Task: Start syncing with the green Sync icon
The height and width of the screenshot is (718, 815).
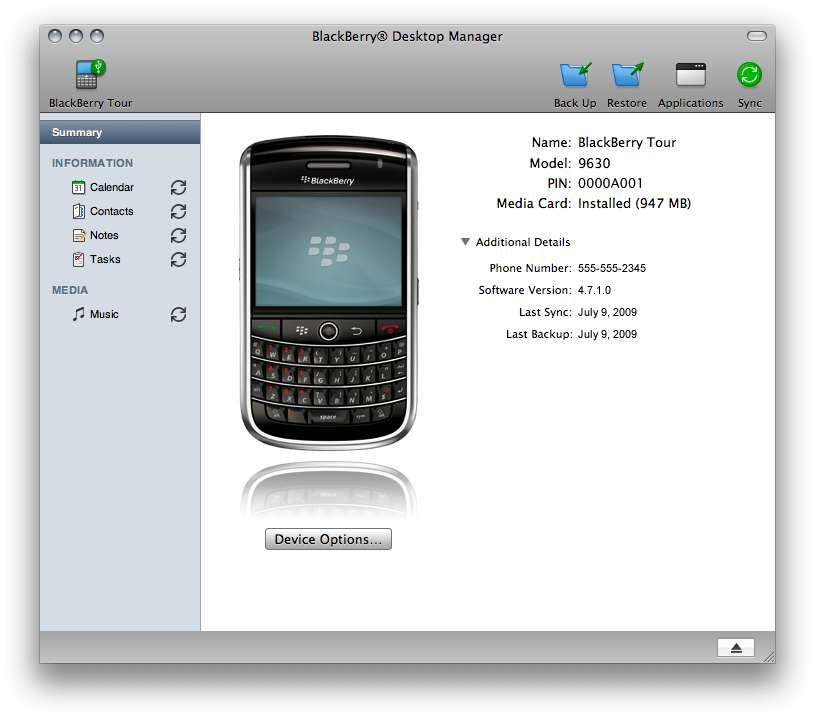Action: 749,75
